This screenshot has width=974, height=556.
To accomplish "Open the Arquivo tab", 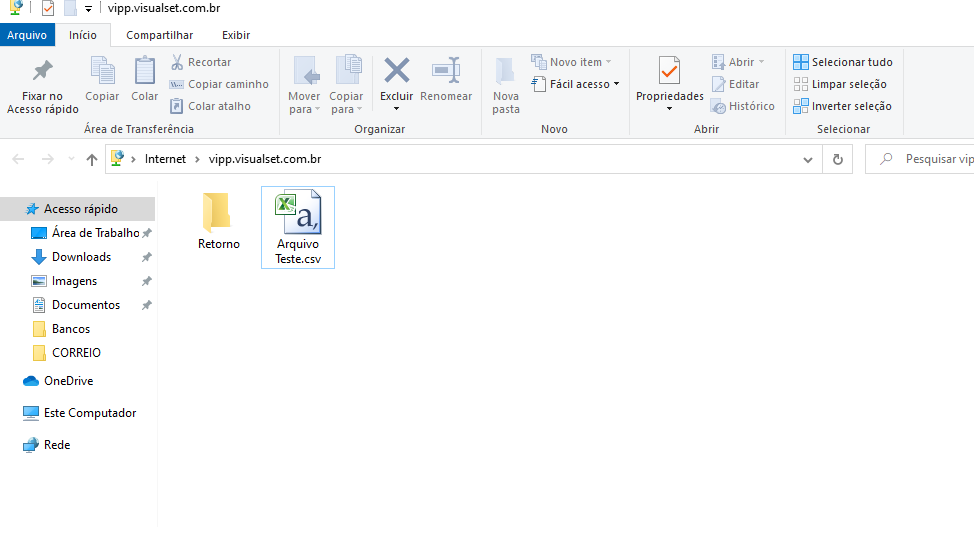I will [27, 35].
